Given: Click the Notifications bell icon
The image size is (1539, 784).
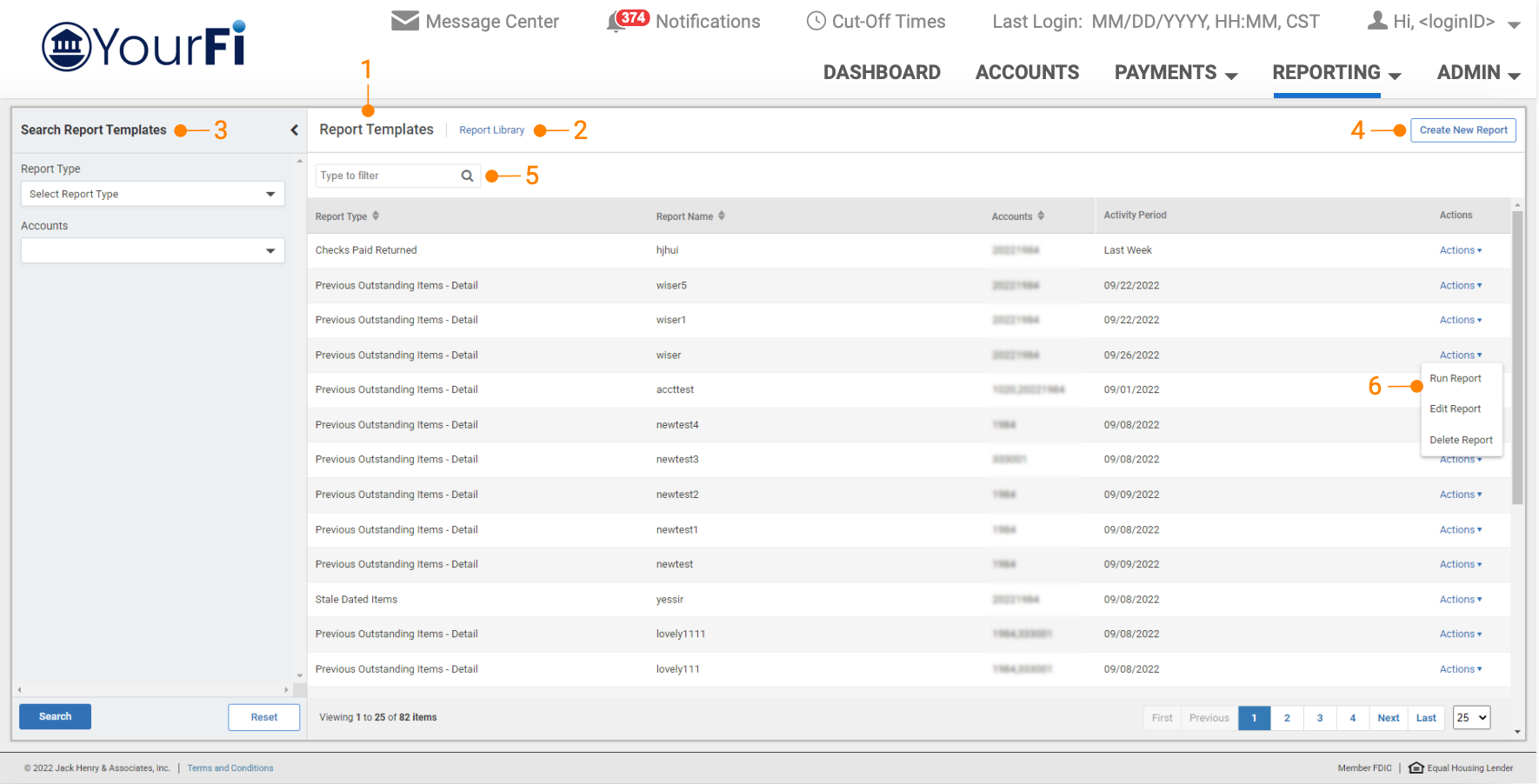Looking at the screenshot, I should pos(616,22).
